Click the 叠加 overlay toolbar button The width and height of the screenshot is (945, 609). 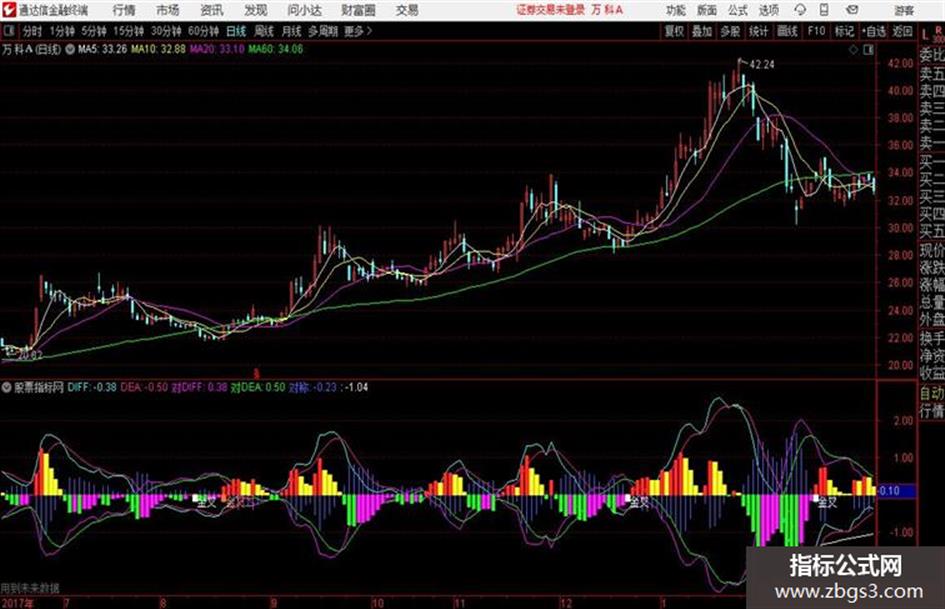(x=702, y=31)
